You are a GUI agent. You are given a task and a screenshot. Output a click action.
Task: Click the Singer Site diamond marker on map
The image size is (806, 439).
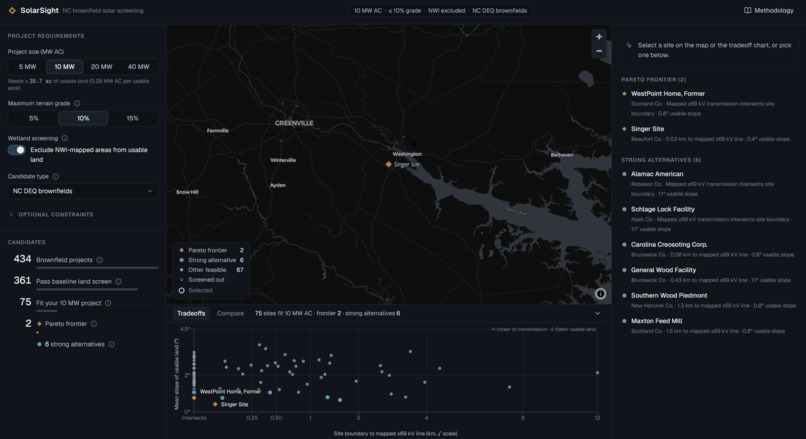point(389,164)
